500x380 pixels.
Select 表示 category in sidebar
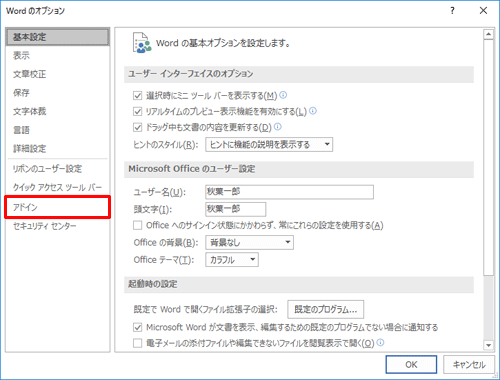pyautogui.click(x=58, y=55)
